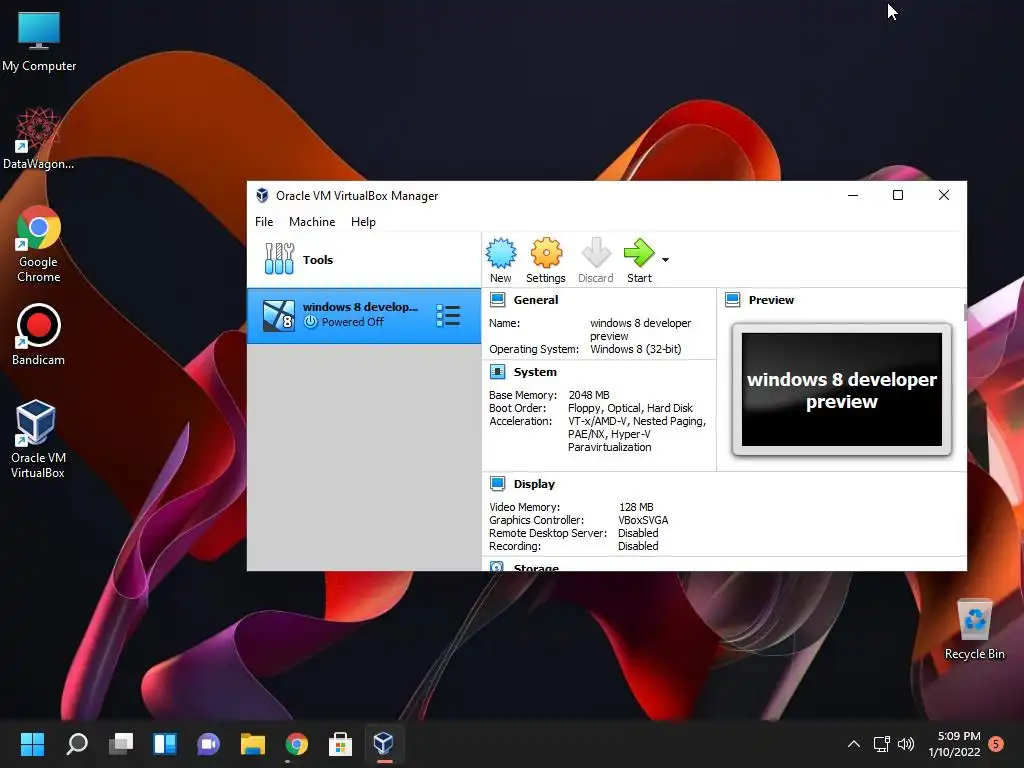The height and width of the screenshot is (768, 1024).
Task: Click the taskbar Search icon
Action: point(77,744)
